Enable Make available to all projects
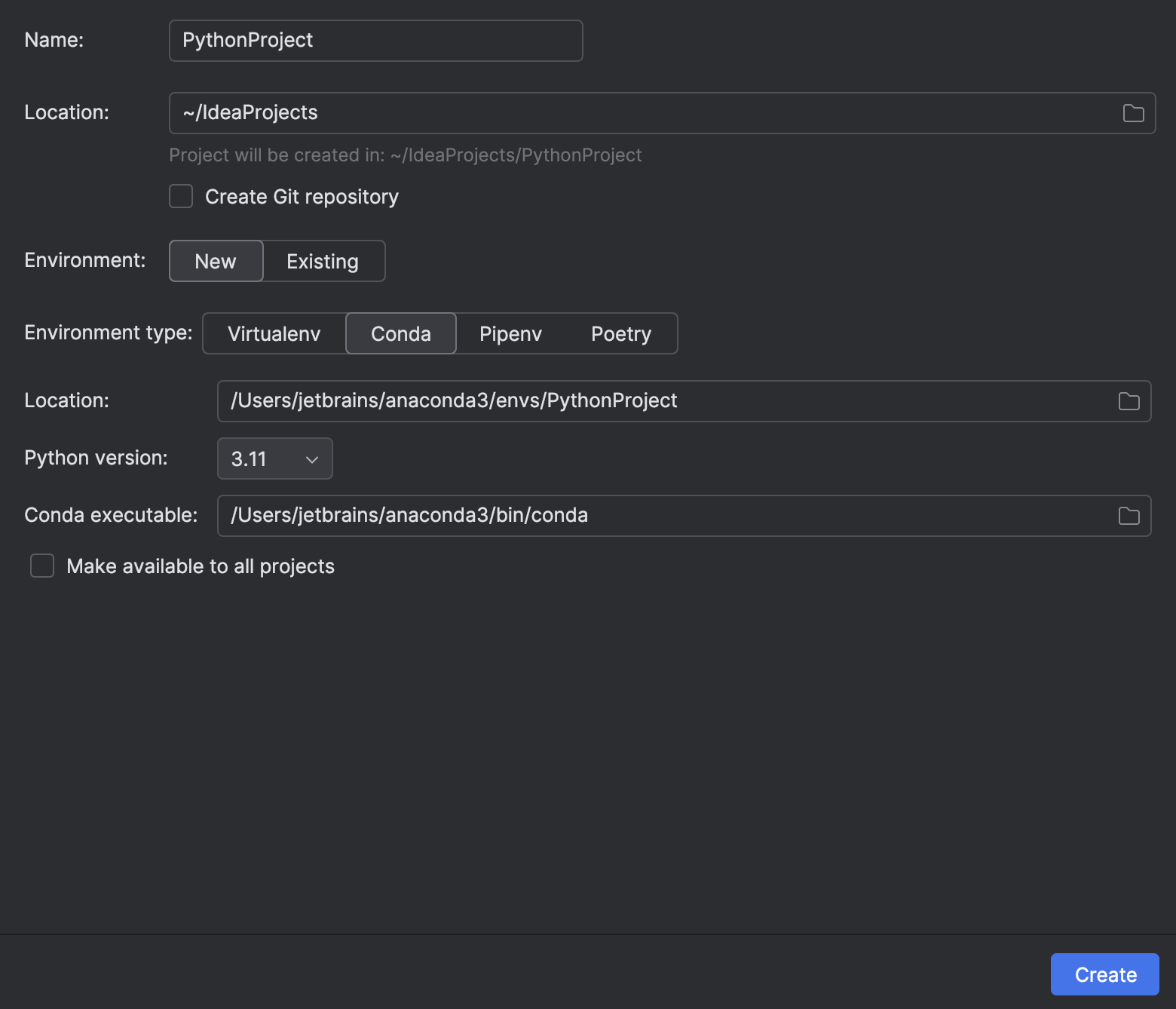The height and width of the screenshot is (1009, 1176). [41, 566]
